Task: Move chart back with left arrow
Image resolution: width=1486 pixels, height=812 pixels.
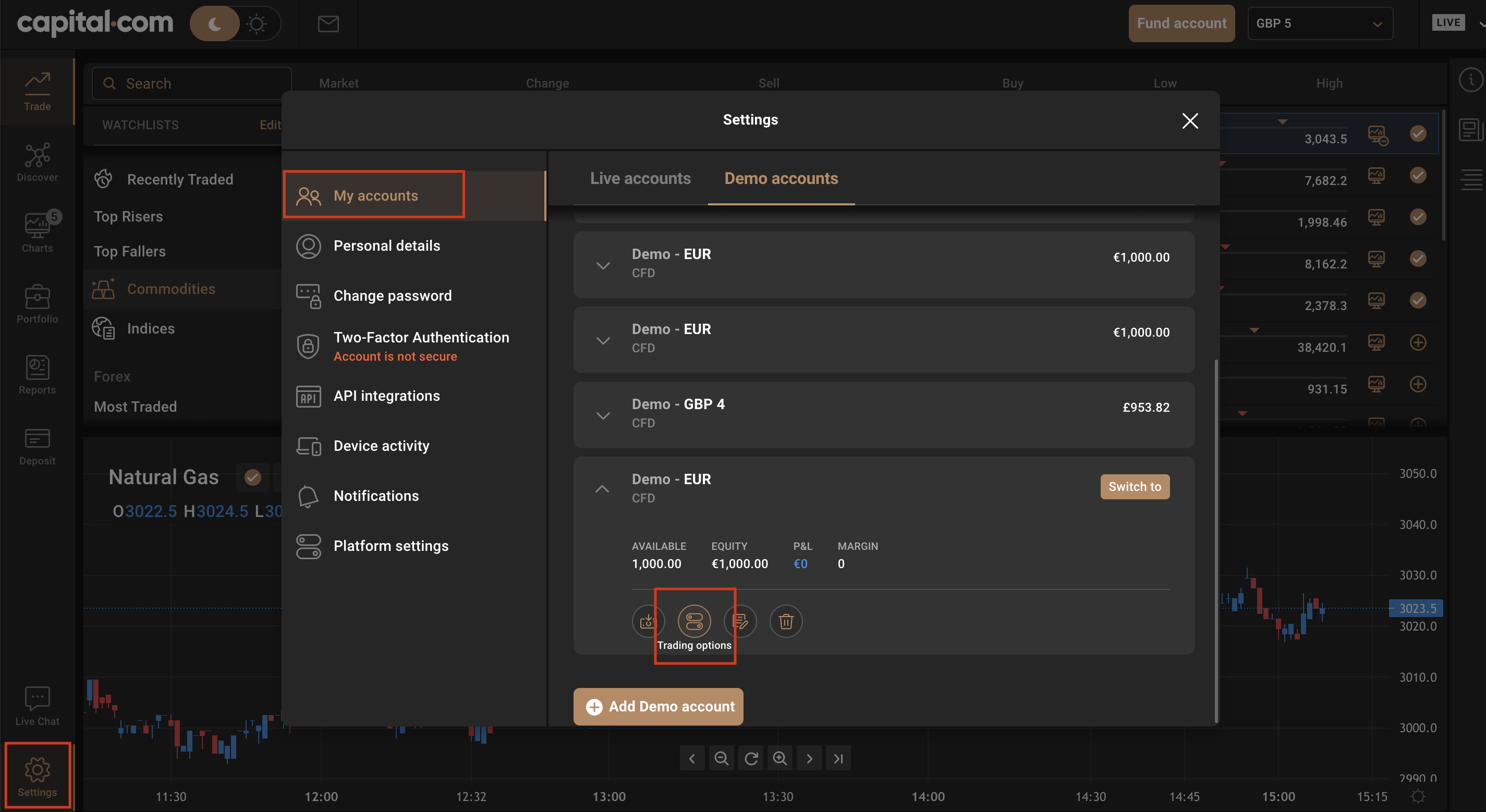Action: [692, 758]
